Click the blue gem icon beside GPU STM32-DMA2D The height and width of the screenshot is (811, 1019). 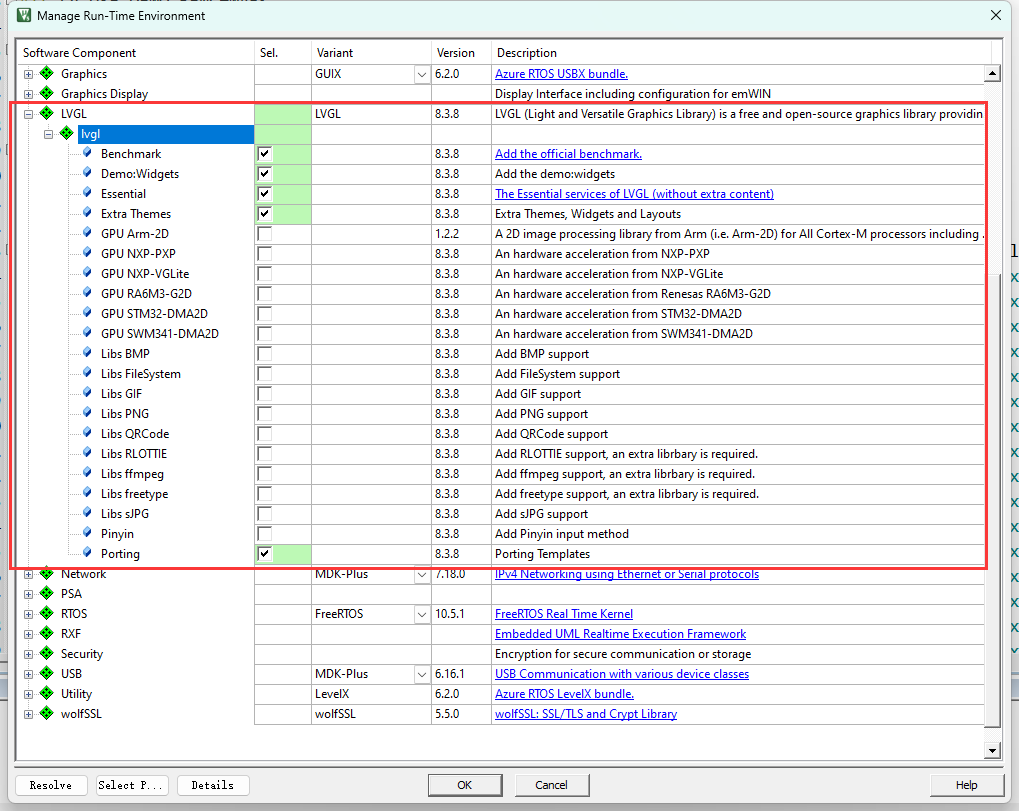87,313
